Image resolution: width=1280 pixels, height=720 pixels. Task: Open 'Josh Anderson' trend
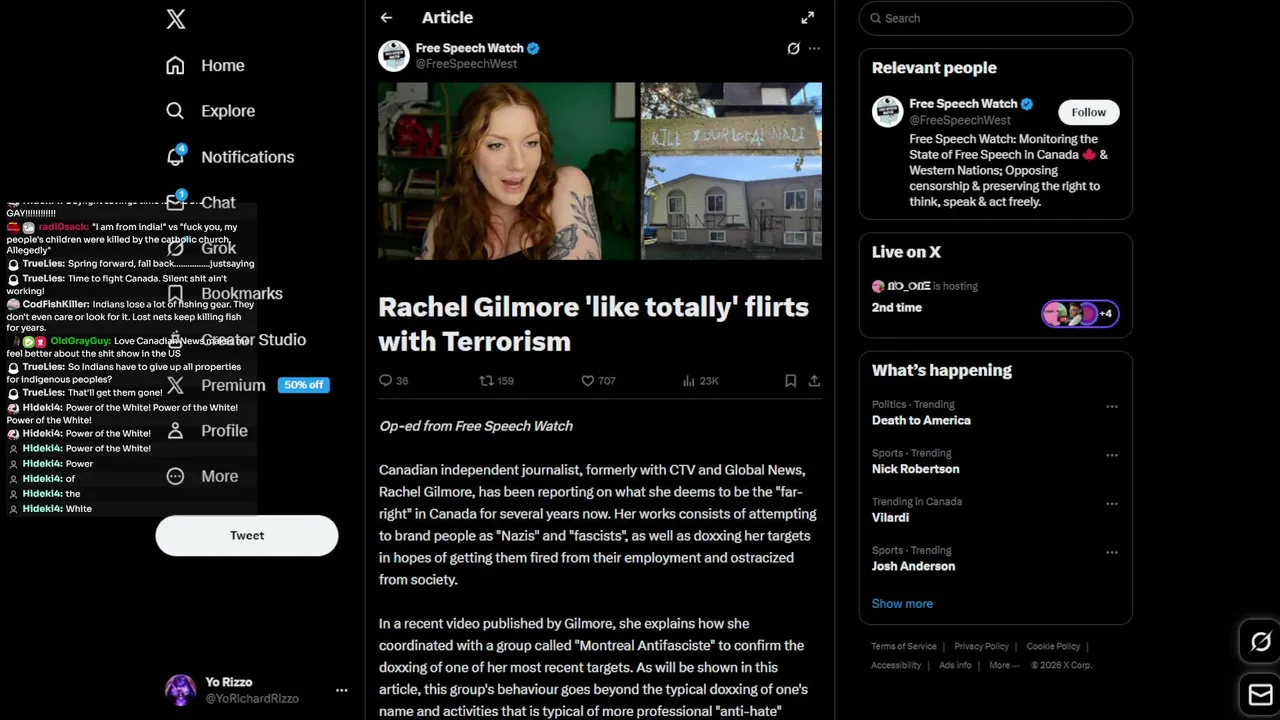tap(913, 566)
